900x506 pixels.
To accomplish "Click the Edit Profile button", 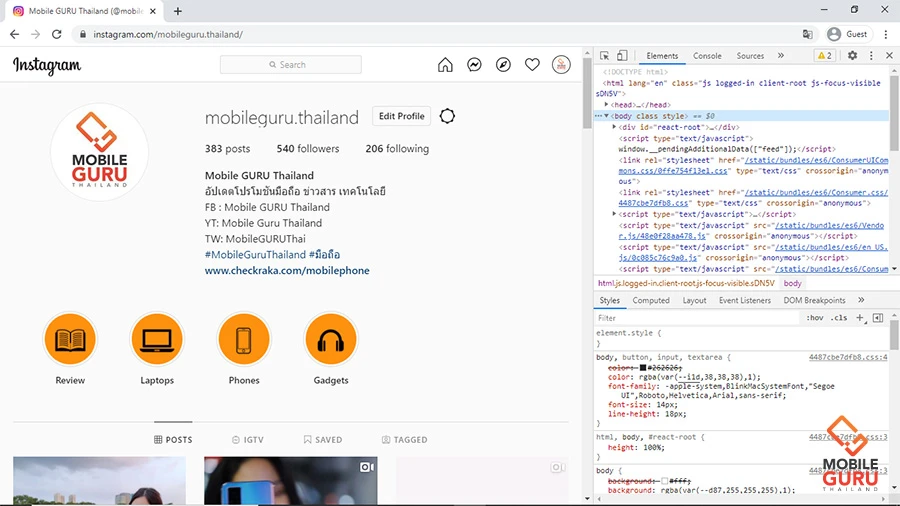I will (x=401, y=116).
